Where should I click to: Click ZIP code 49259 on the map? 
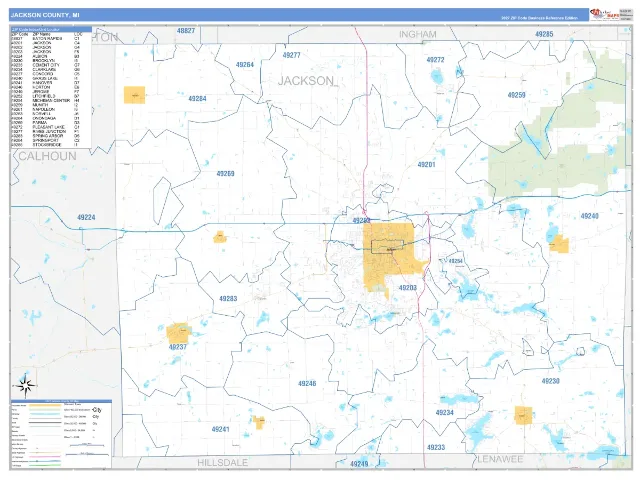point(516,95)
